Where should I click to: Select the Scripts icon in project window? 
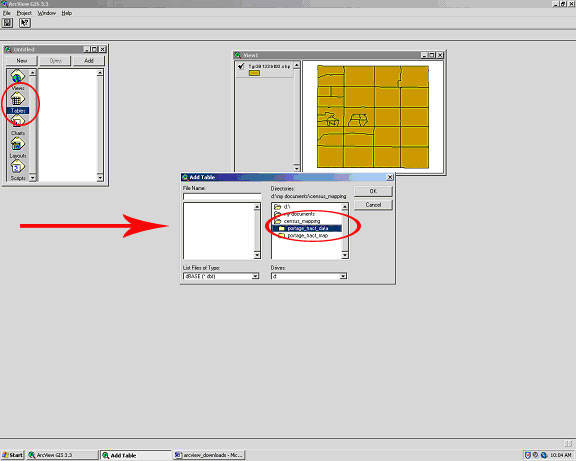pos(18,167)
